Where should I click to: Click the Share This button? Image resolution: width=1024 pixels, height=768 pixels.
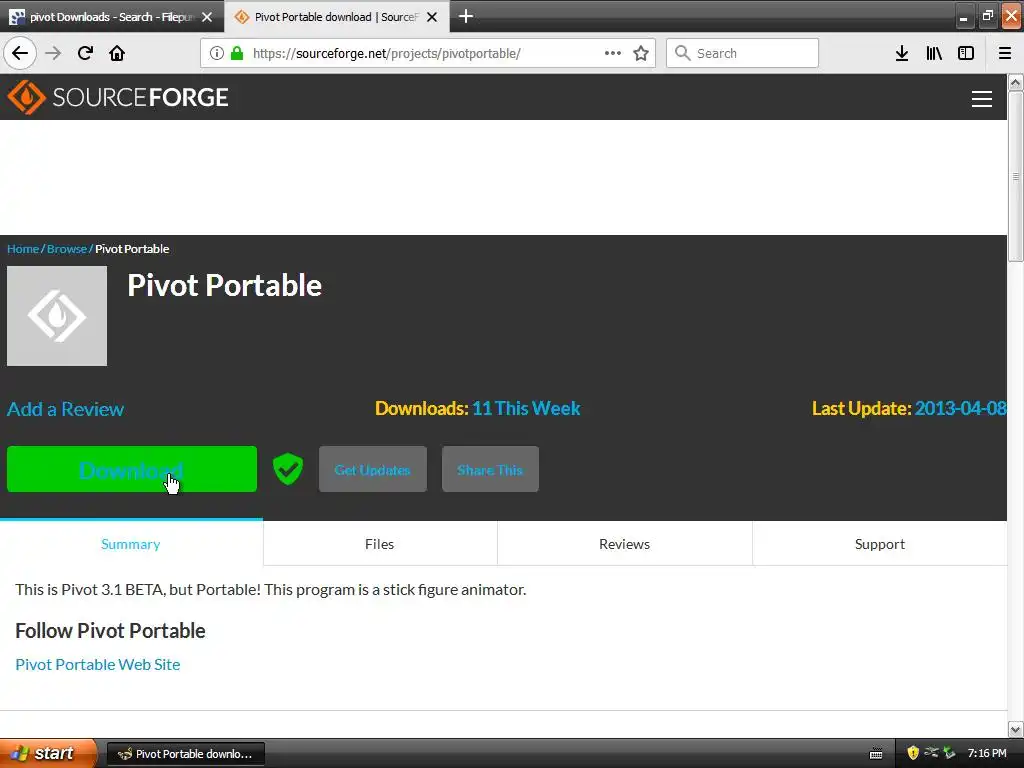(490, 469)
